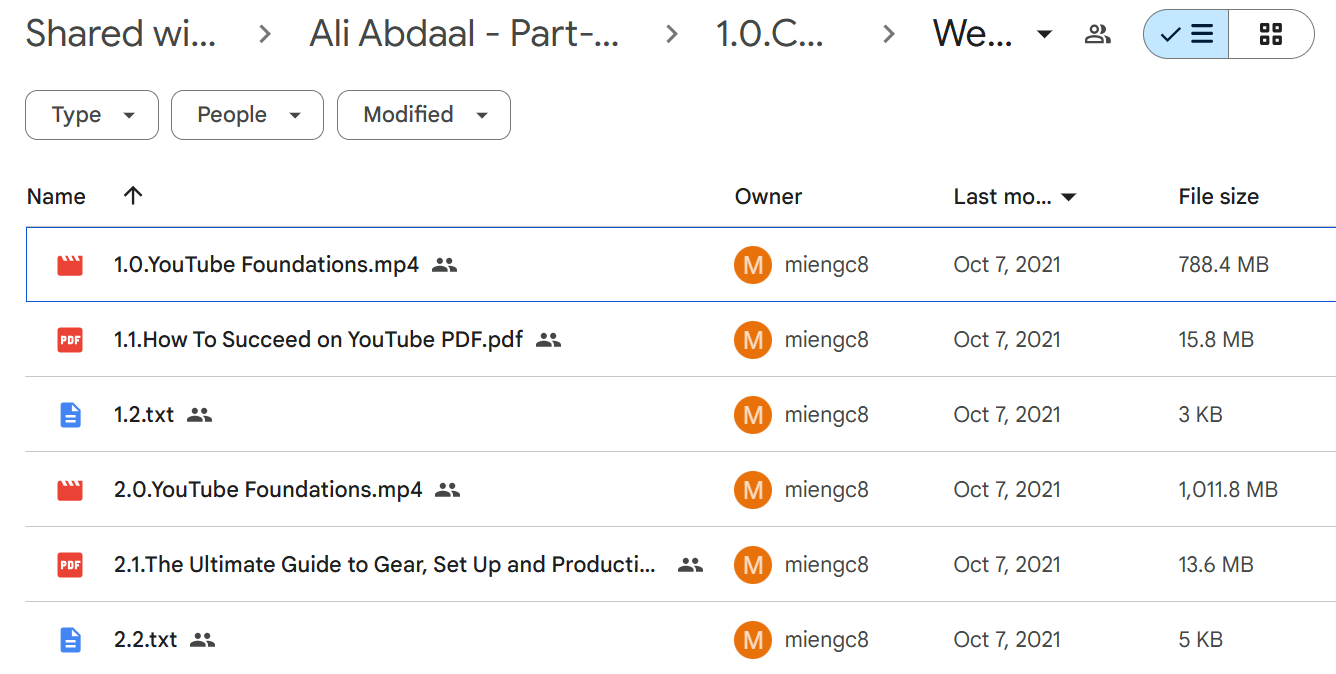Screen dimensions: 1336x674
Task: Click the document icon beside 2.2.txt
Action: click(70, 640)
